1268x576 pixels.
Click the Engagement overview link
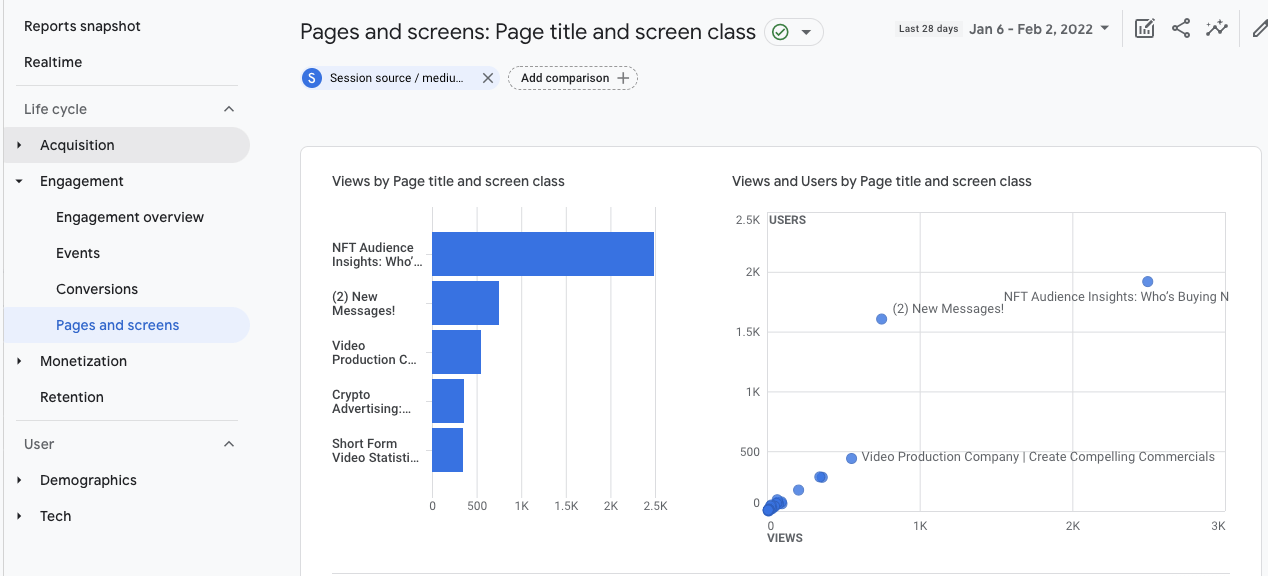[130, 217]
